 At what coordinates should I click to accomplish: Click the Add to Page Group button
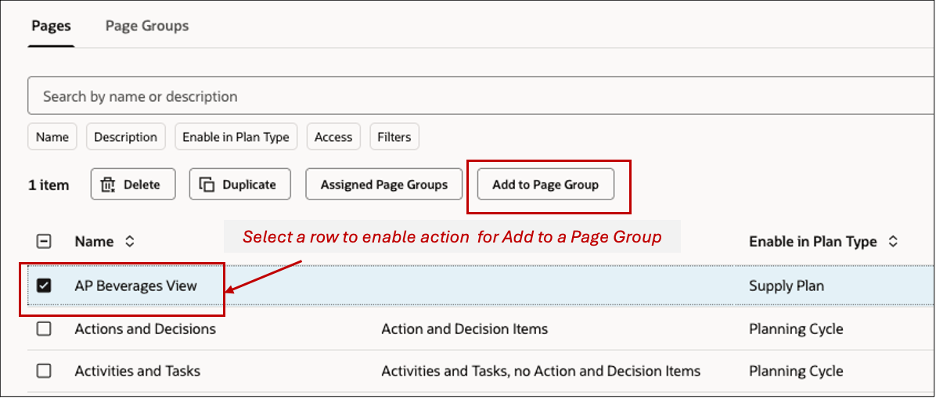coord(545,184)
